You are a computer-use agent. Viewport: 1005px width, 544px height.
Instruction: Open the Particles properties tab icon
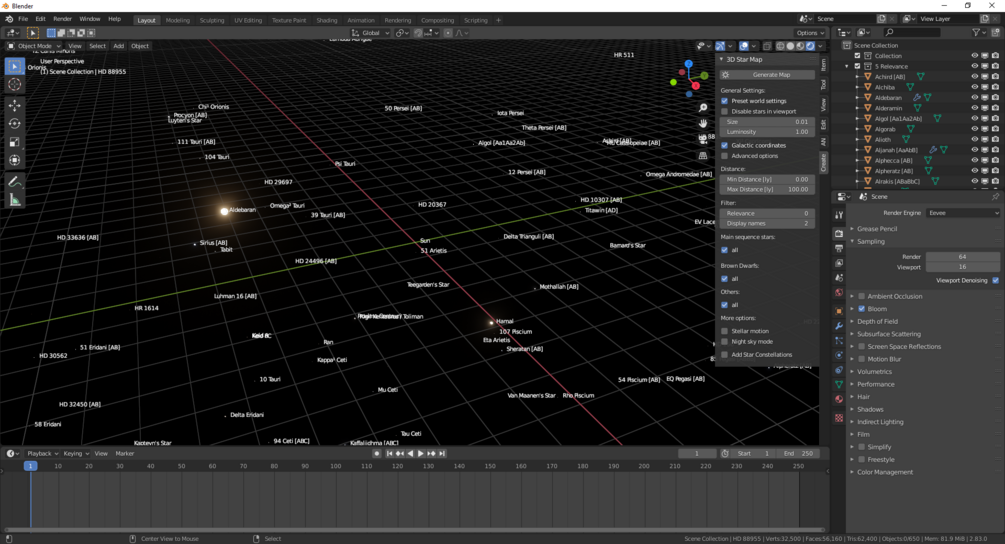(x=839, y=340)
